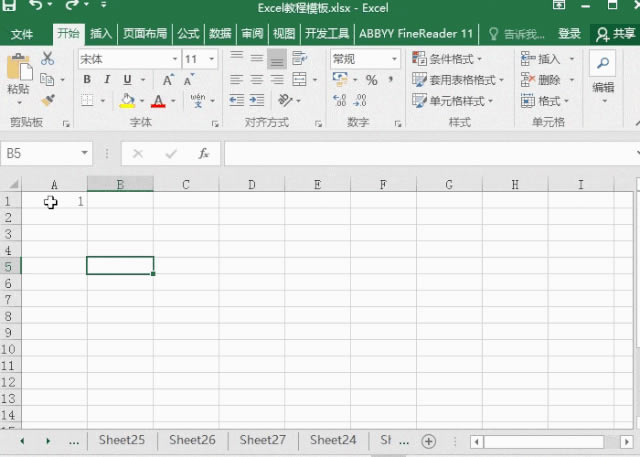Image resolution: width=640 pixels, height=457 pixels.
Task: Open fill color dropdown arrow
Action: point(142,101)
